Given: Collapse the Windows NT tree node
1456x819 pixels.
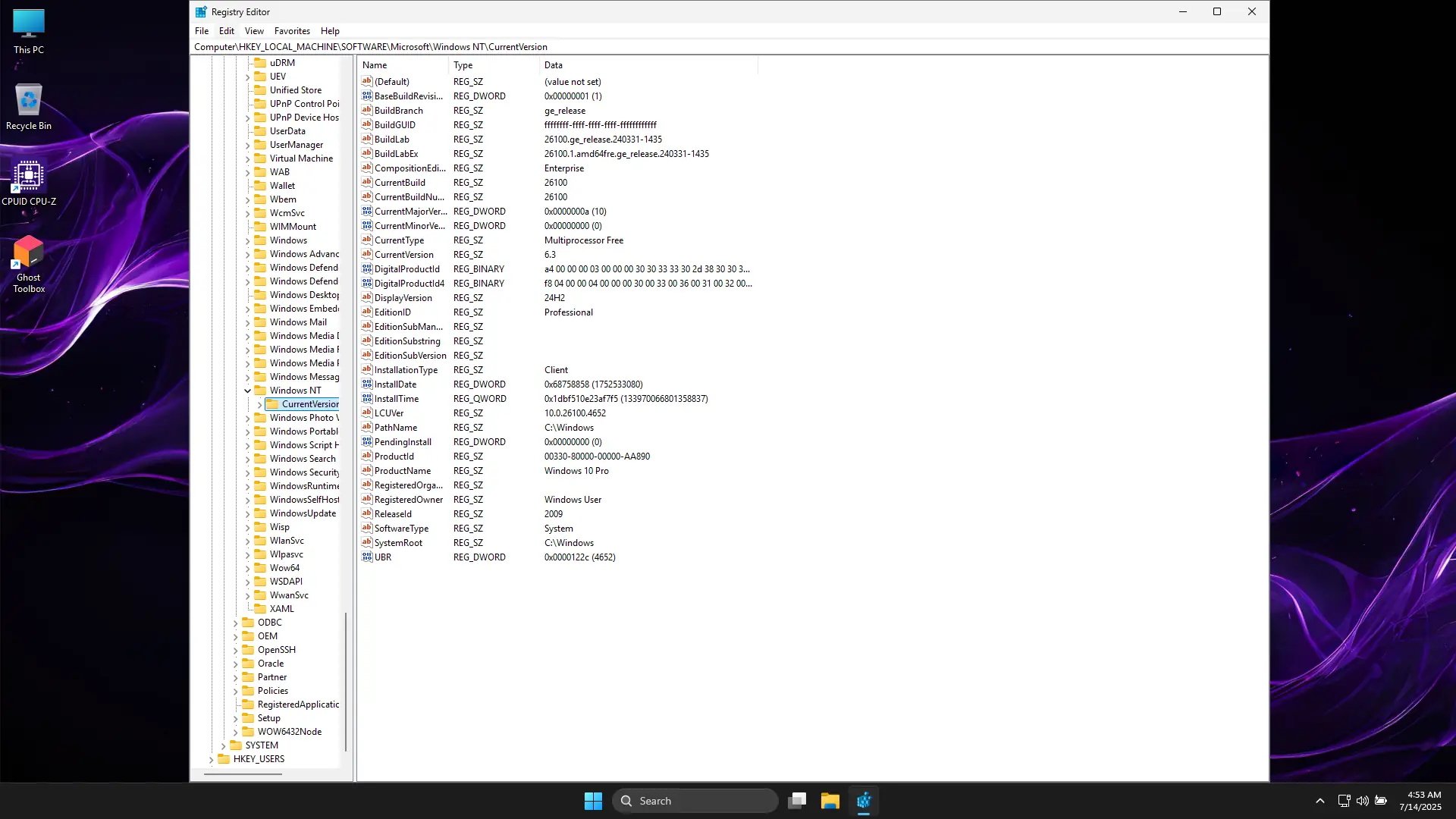Looking at the screenshot, I should click(247, 391).
